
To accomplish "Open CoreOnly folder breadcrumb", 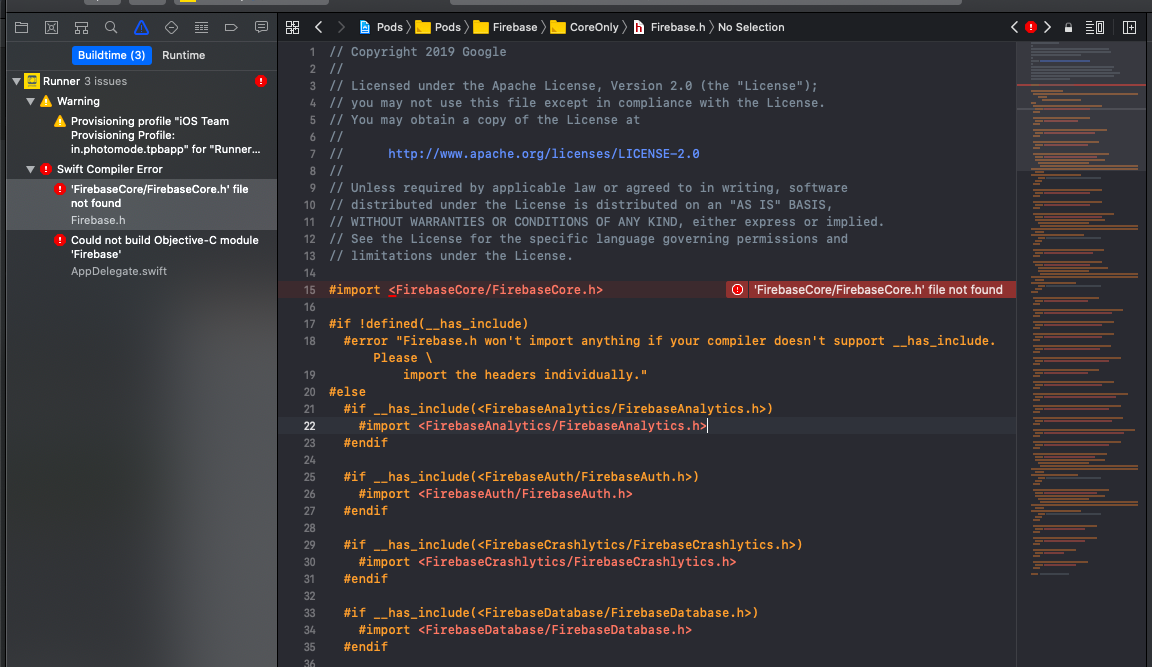I will click(585, 27).
